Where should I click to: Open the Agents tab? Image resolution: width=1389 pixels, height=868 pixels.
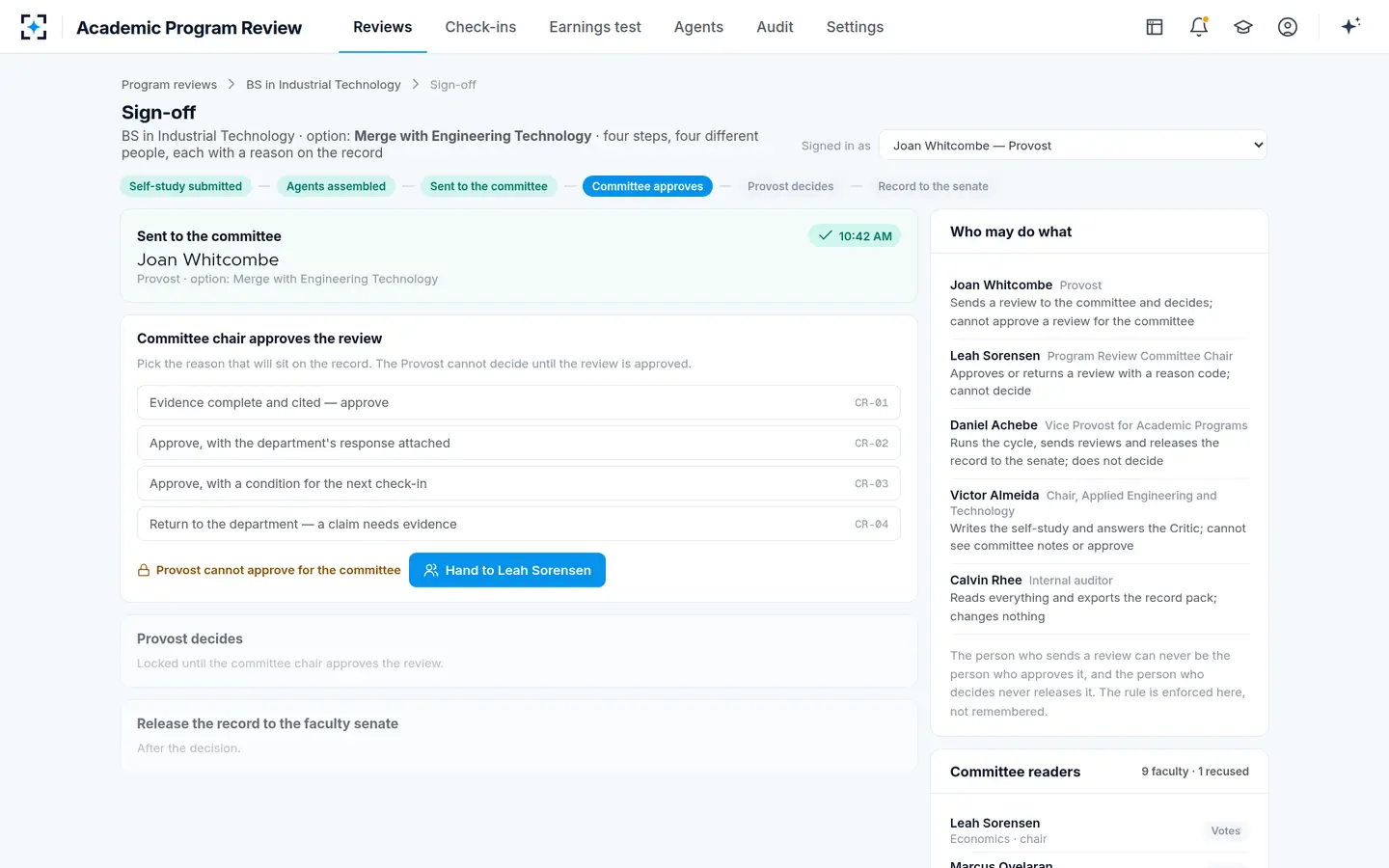pyautogui.click(x=698, y=27)
